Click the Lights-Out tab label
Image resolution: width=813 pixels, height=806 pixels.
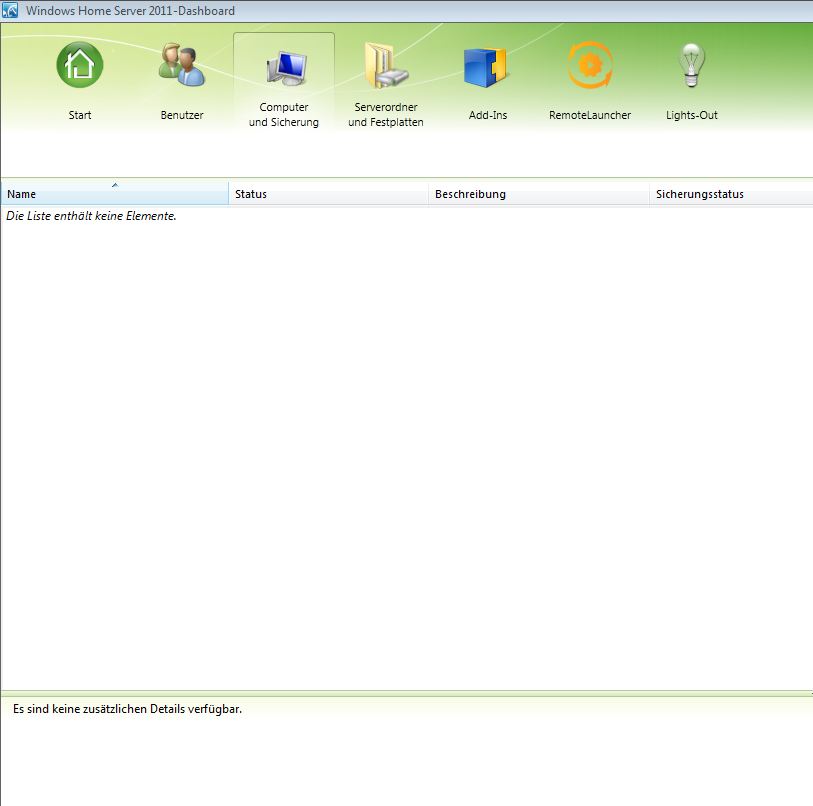point(692,115)
